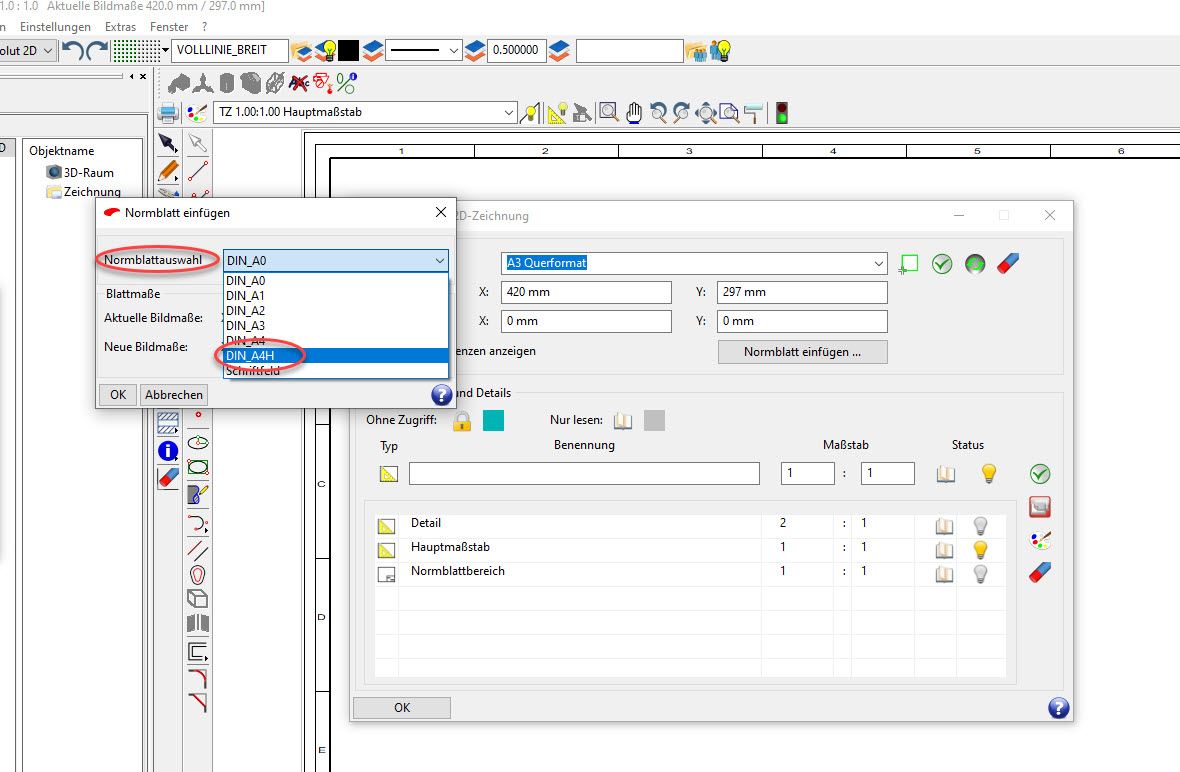Click the palette icon right of the scale list
Image resolution: width=1180 pixels, height=772 pixels.
click(x=1040, y=540)
